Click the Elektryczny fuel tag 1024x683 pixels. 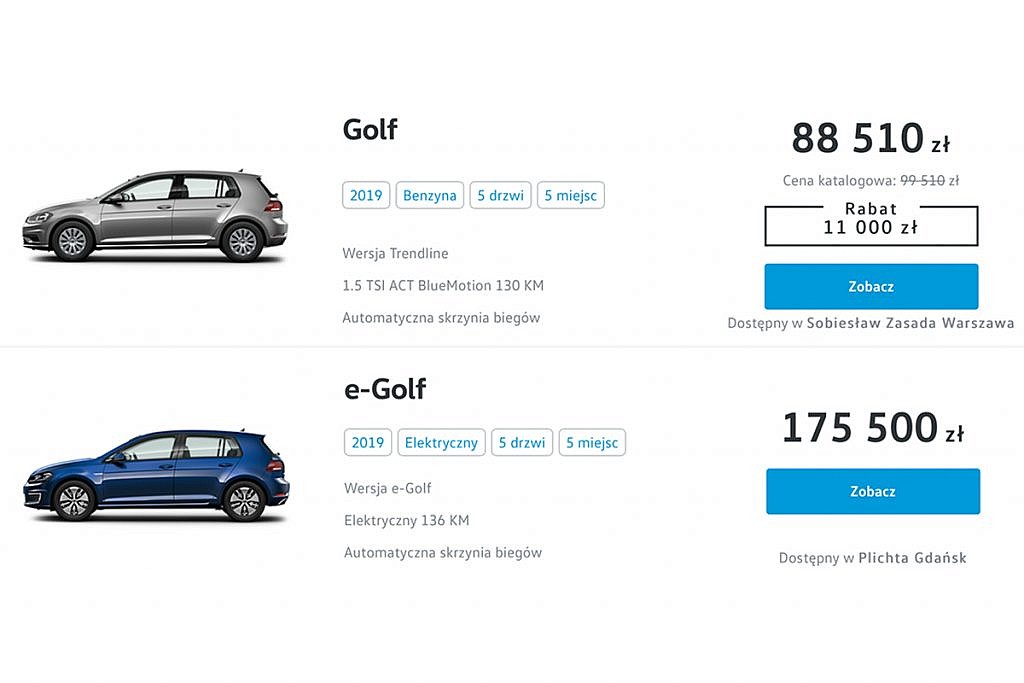pos(441,442)
